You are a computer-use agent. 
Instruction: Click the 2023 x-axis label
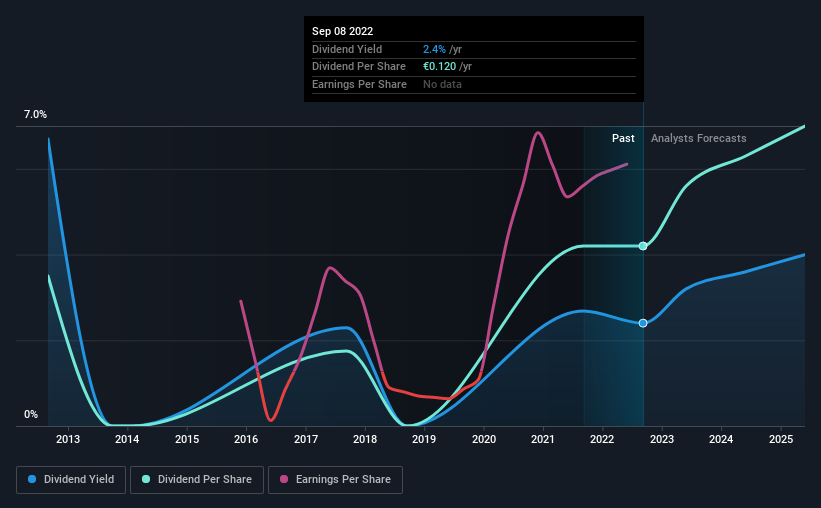coord(662,439)
